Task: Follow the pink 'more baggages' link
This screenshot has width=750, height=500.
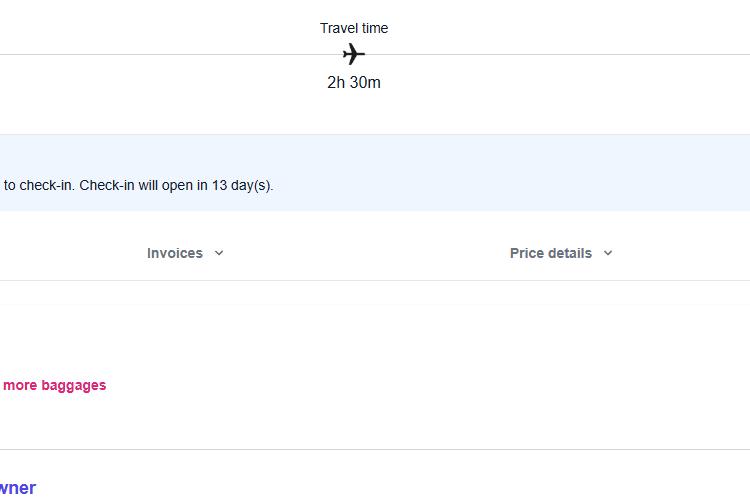Action: (x=55, y=386)
